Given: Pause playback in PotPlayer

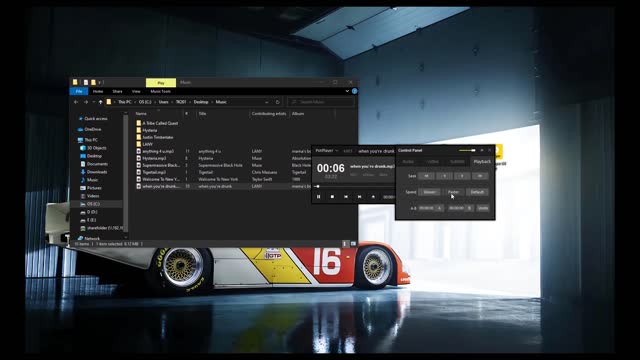Looking at the screenshot, I should [x=318, y=197].
